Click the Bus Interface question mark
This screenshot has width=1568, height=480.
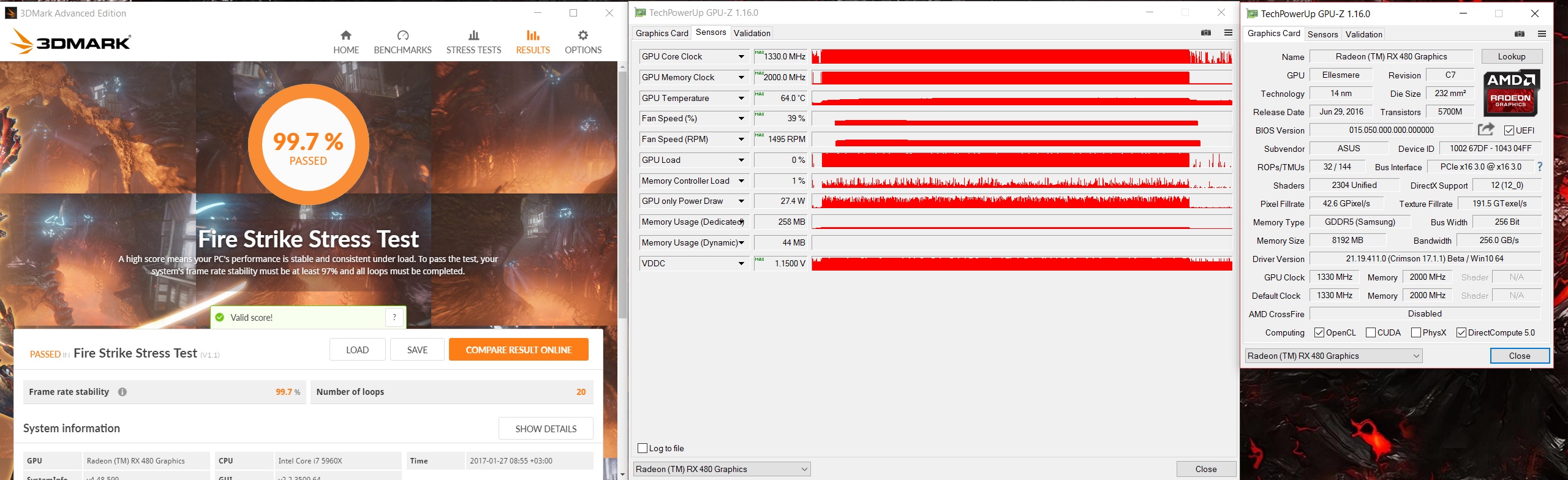tap(1539, 167)
